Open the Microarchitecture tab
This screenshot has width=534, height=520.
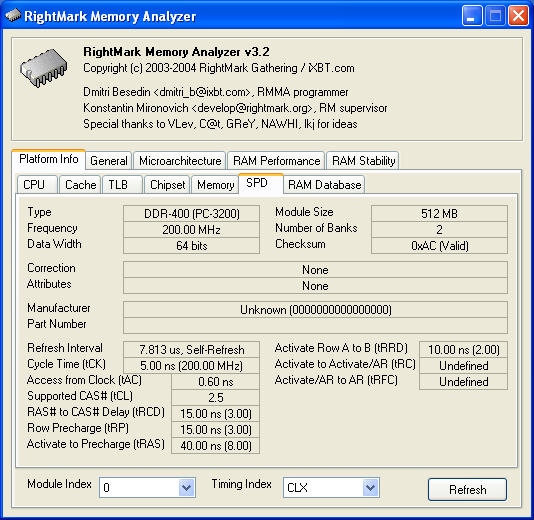pyautogui.click(x=180, y=161)
